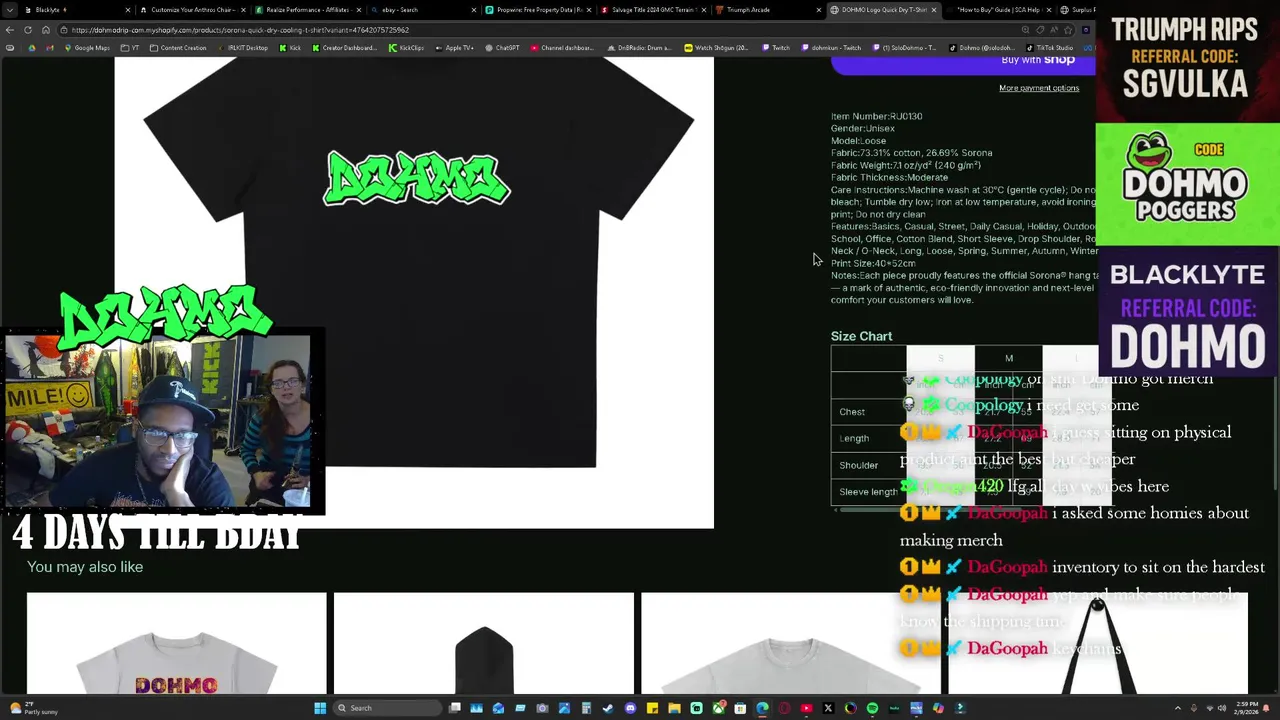The width and height of the screenshot is (1280, 720).
Task: Click the You may also like heading
Action: 85,567
